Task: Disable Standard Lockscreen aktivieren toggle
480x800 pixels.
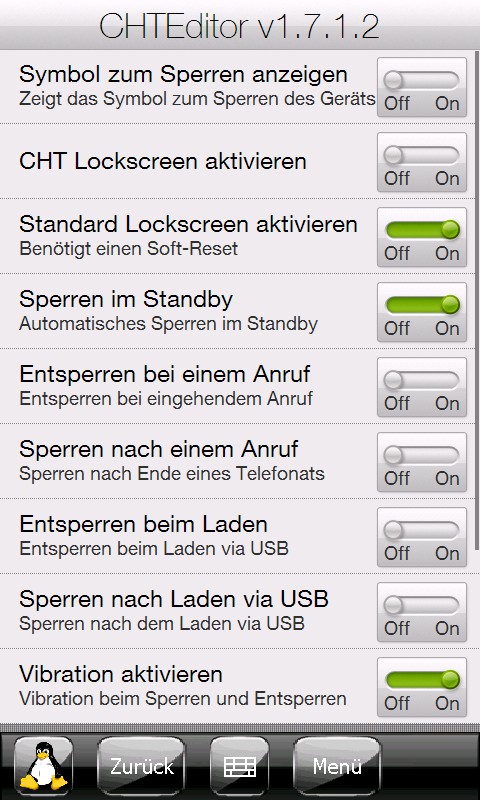Action: [422, 237]
